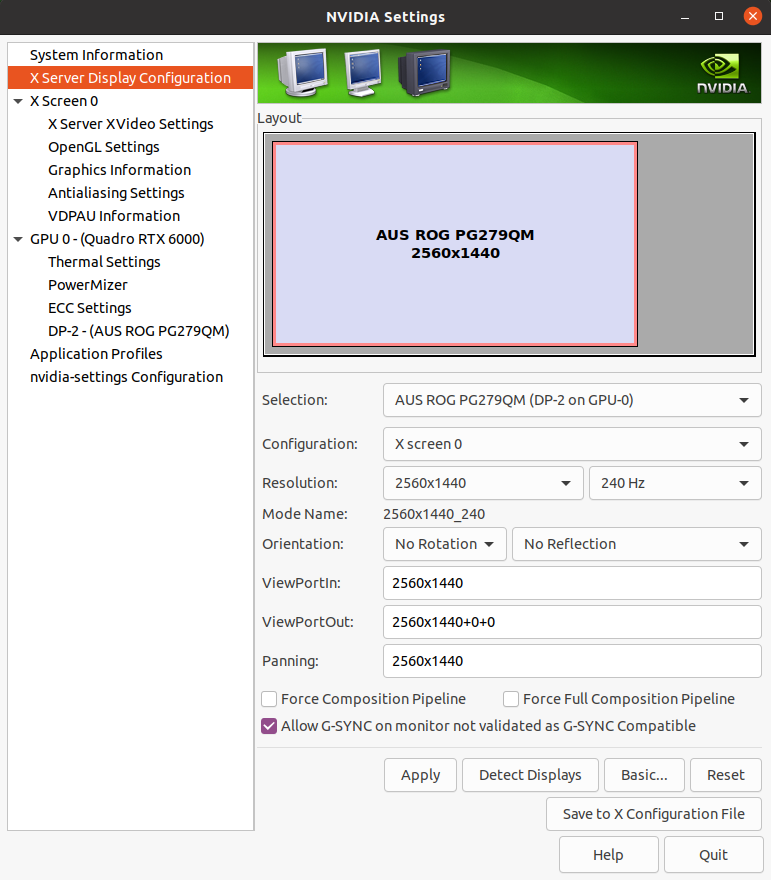771x880 pixels.
Task: Open the 240 Hz refresh rate dropdown
Action: [x=675, y=483]
